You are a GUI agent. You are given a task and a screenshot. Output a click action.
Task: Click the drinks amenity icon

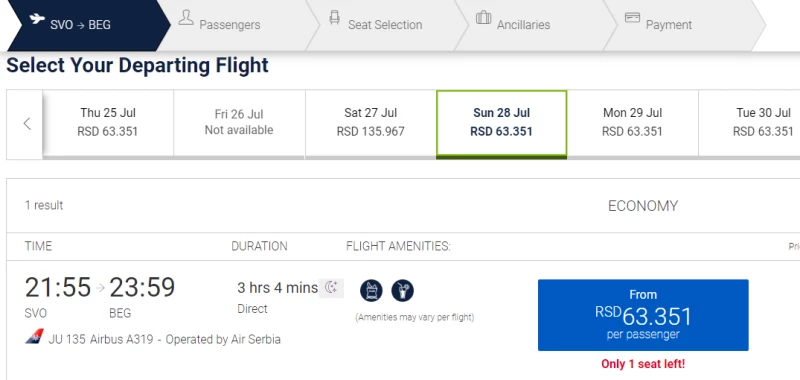point(403,291)
